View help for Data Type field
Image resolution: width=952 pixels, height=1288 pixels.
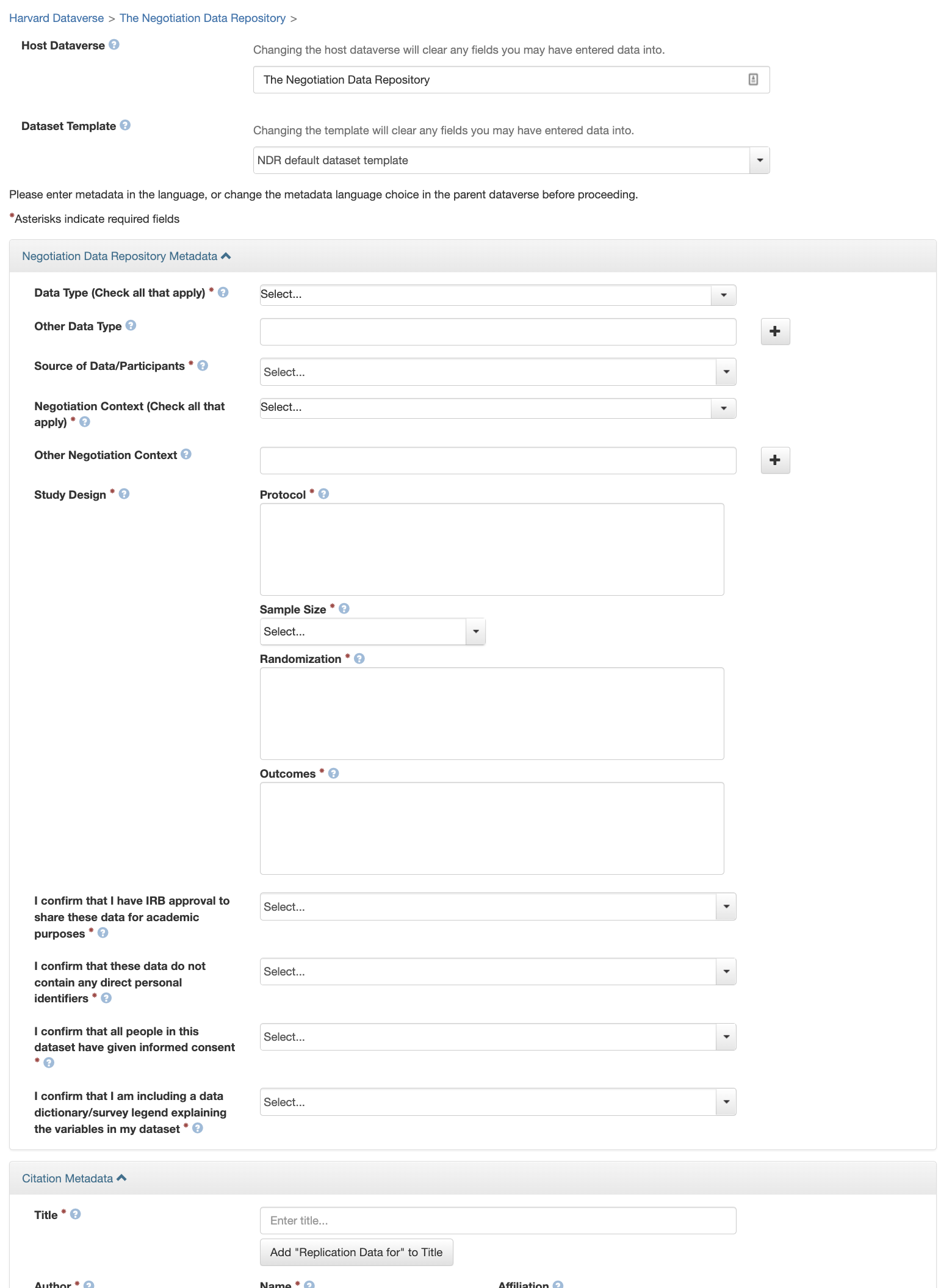point(222,293)
